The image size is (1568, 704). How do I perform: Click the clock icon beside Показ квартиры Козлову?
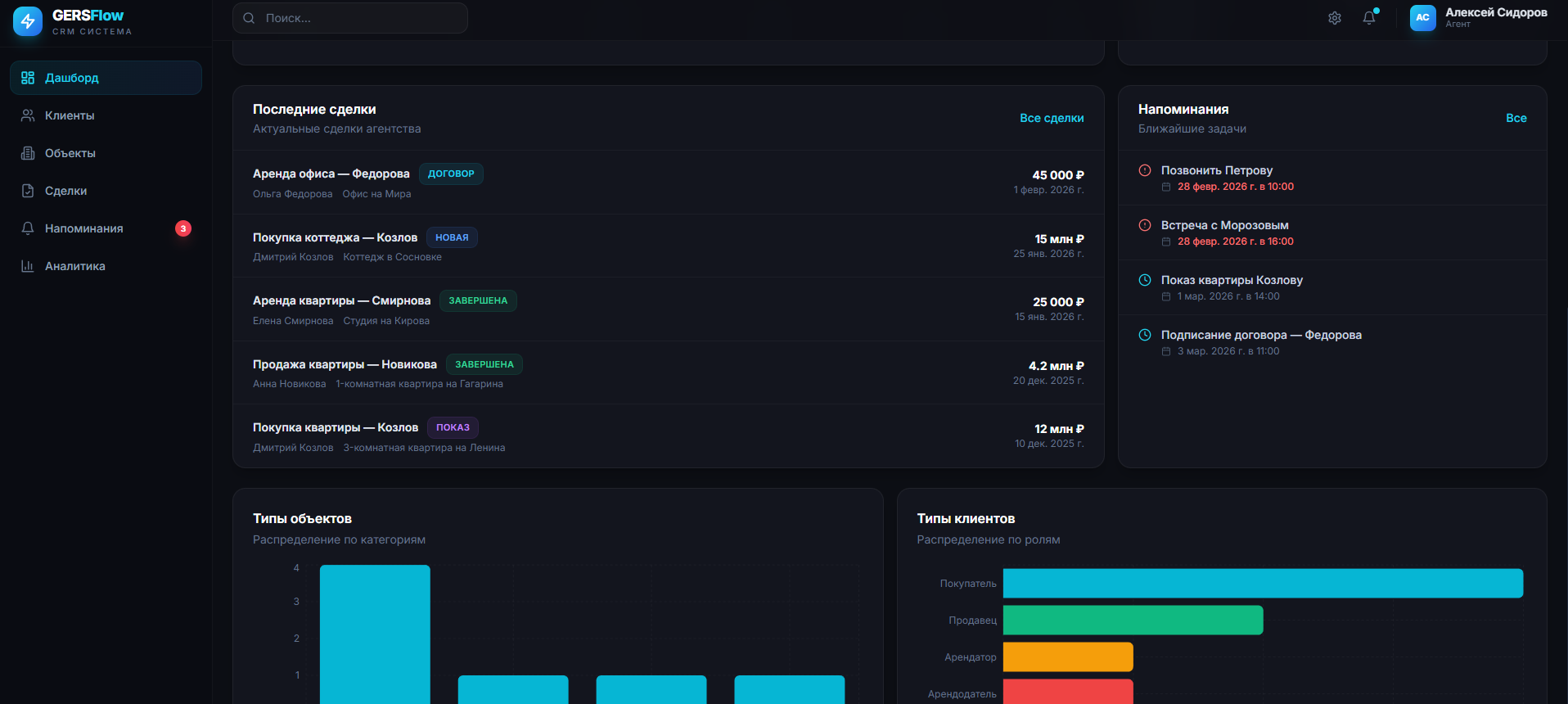[1145, 280]
